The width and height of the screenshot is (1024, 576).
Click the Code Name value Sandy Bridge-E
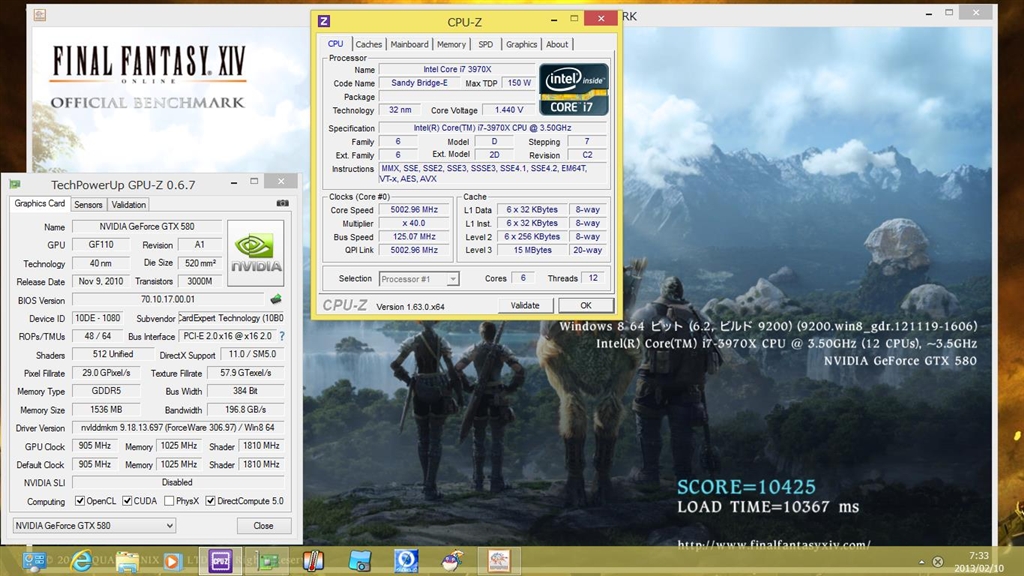[x=419, y=83]
